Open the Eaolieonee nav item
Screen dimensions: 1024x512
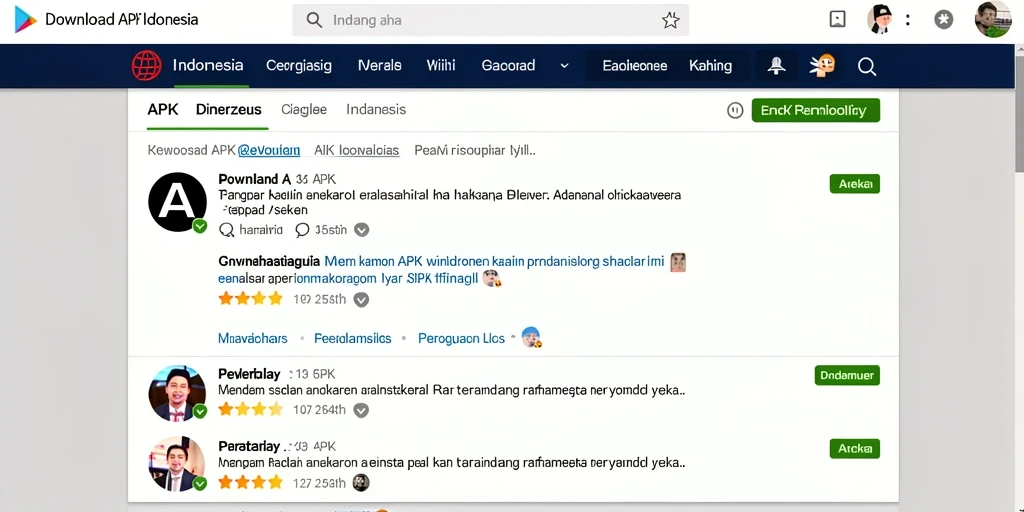click(x=635, y=66)
